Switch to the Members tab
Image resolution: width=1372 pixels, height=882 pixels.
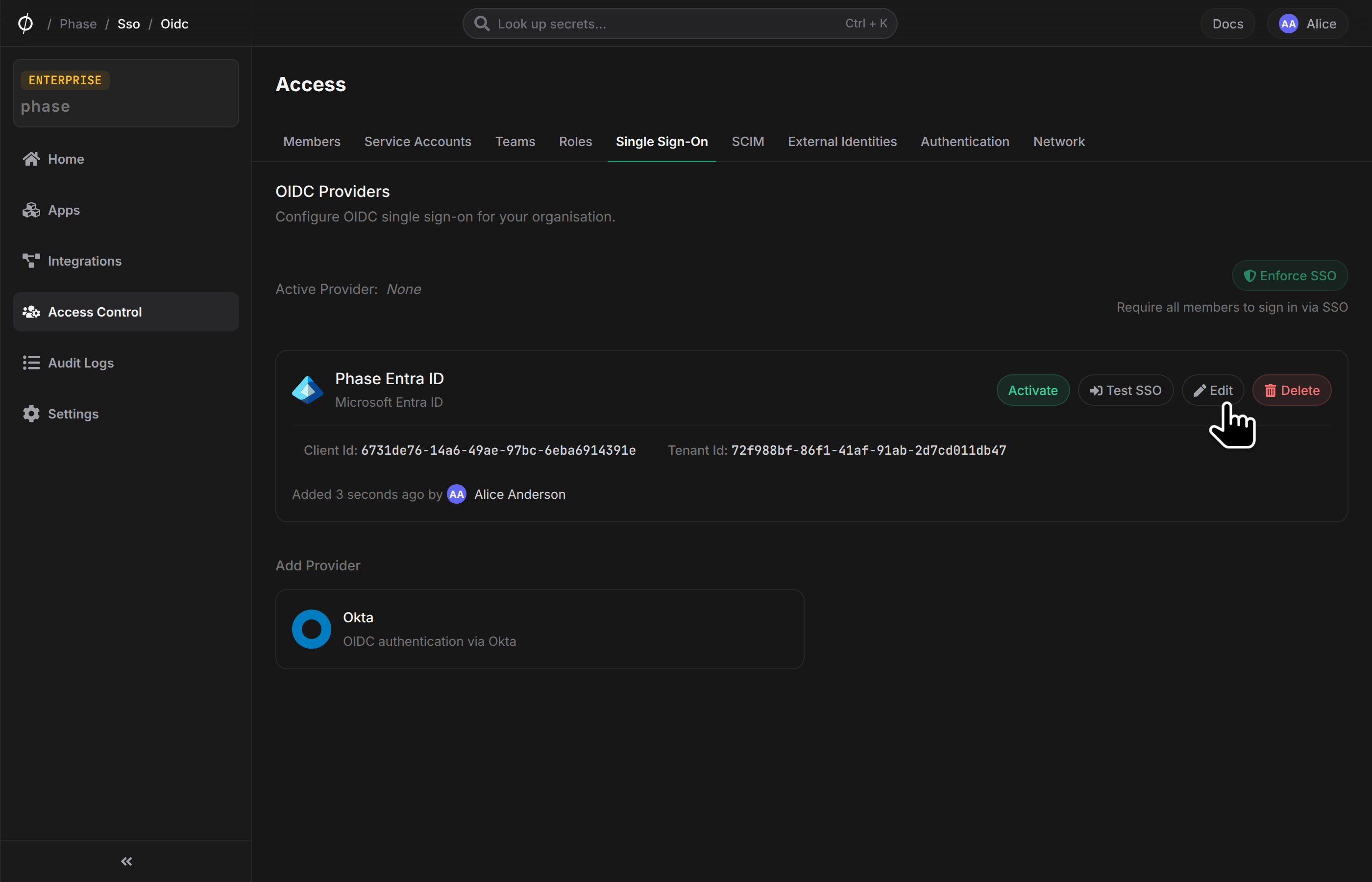coord(312,142)
